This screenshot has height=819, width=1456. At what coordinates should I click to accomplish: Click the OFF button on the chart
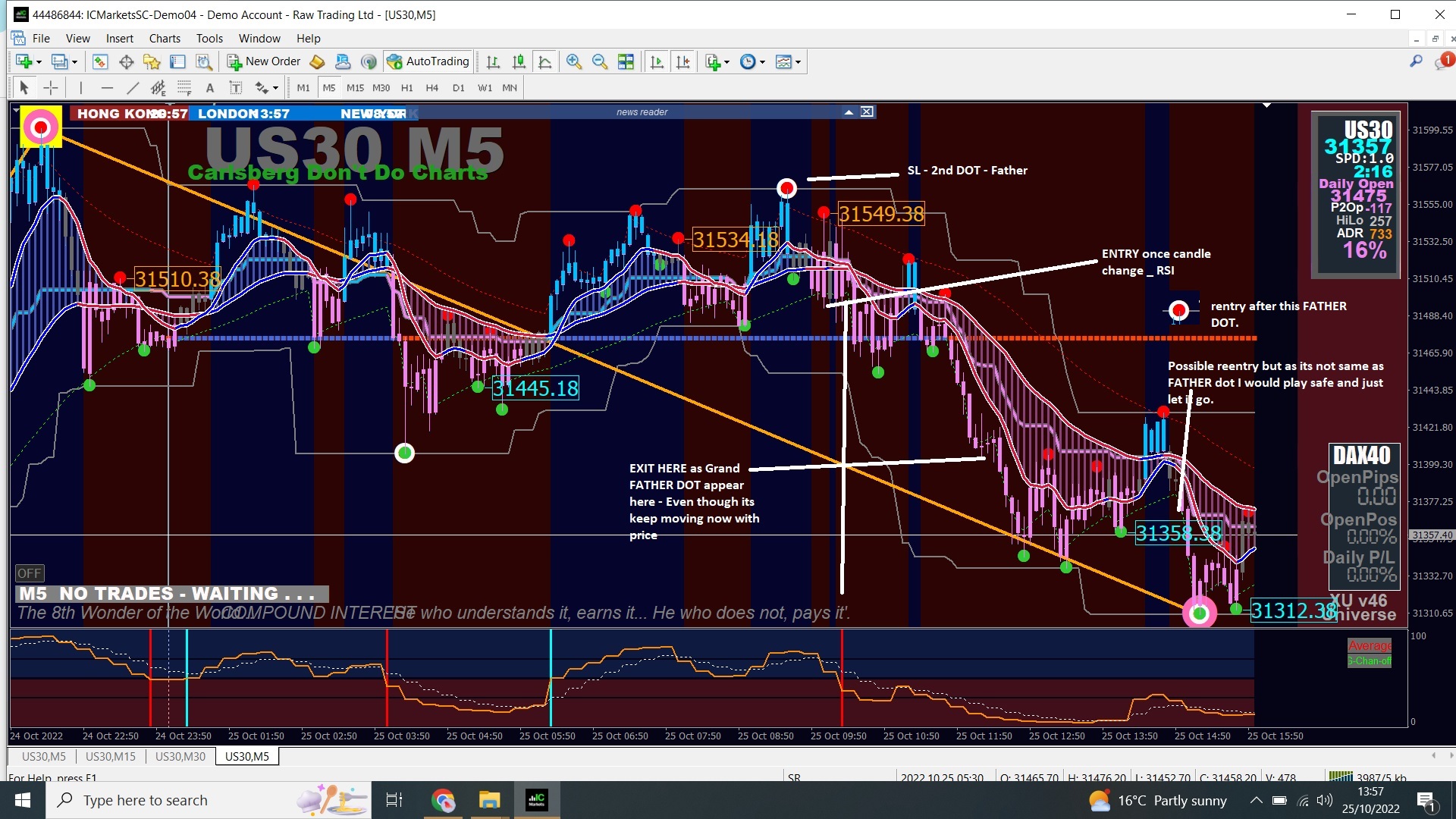tap(29, 573)
